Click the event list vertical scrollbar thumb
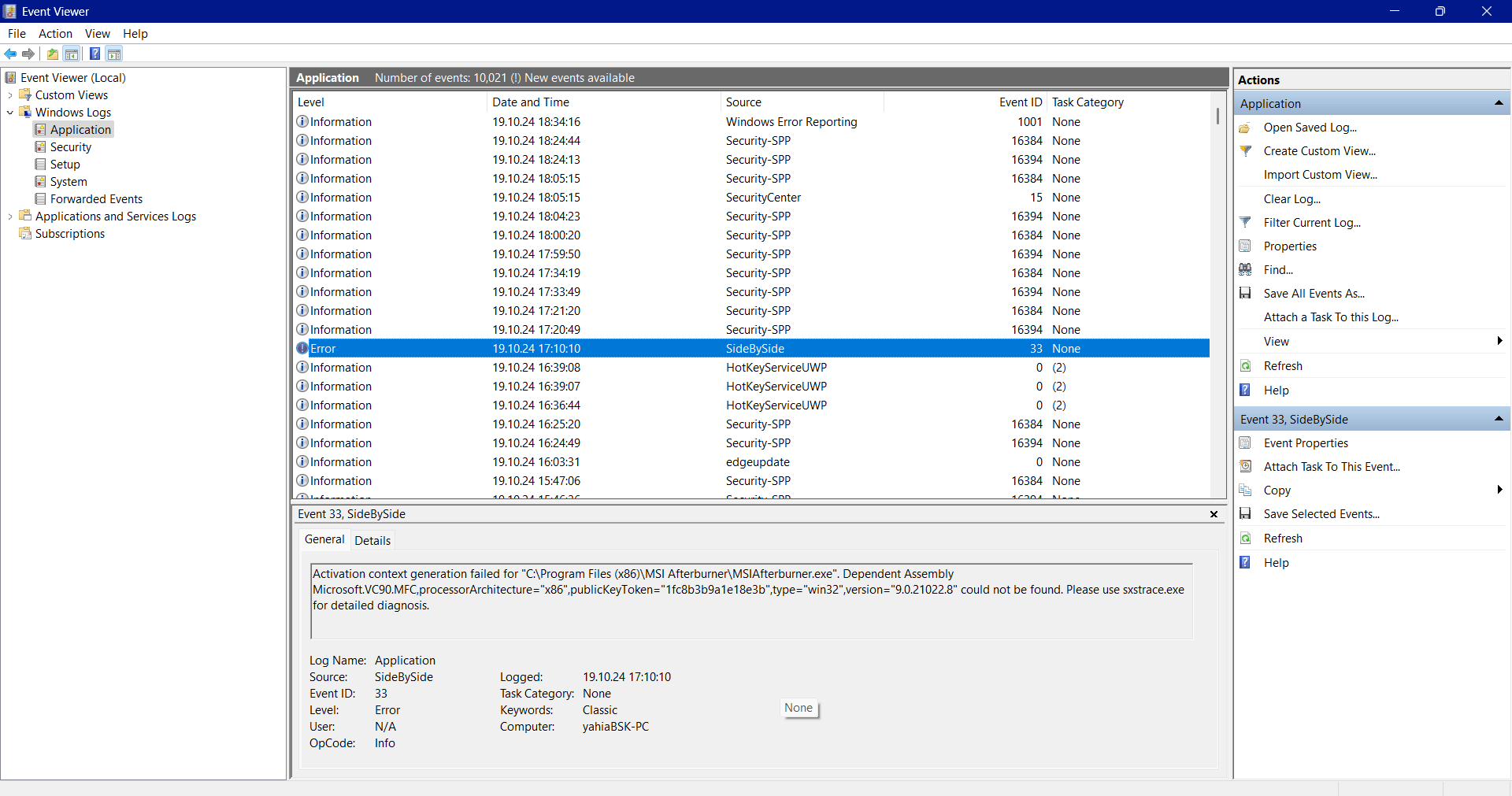1512x796 pixels. click(x=1217, y=116)
